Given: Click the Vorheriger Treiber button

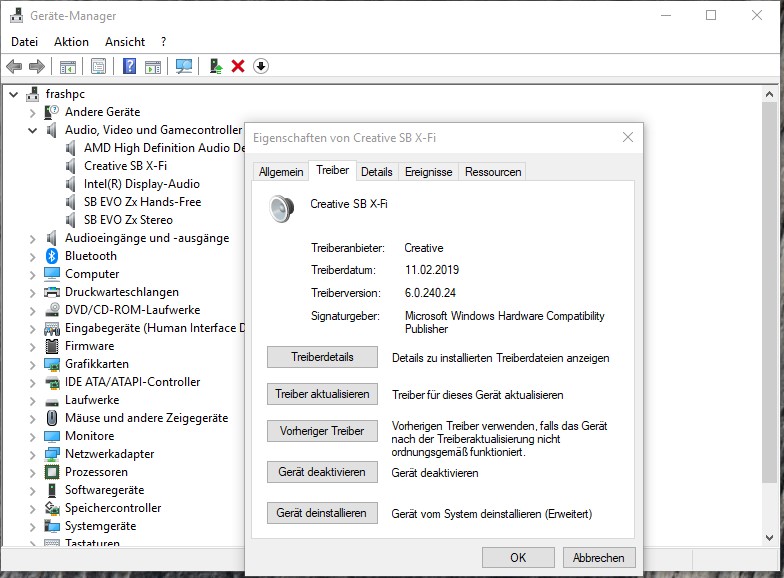Looking at the screenshot, I should pos(322,431).
